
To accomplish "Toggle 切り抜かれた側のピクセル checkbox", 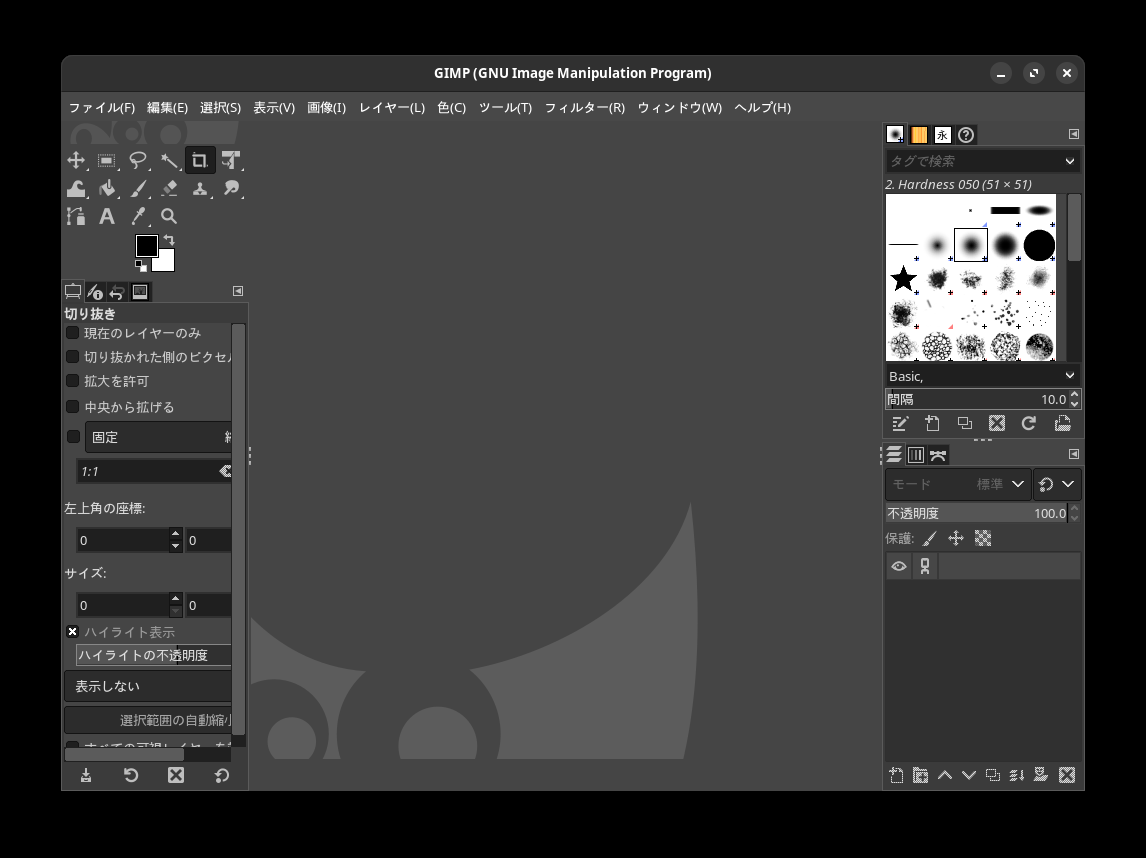I will point(72,357).
